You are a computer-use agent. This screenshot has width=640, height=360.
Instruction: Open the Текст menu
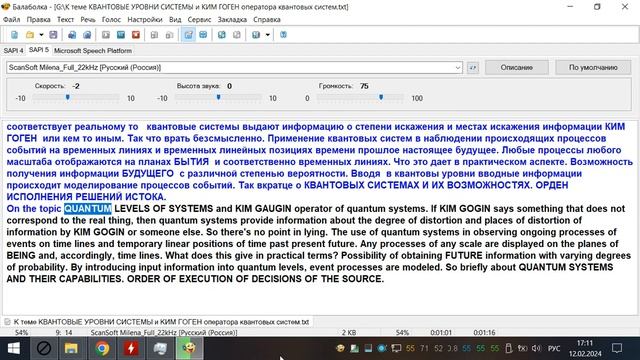65,19
